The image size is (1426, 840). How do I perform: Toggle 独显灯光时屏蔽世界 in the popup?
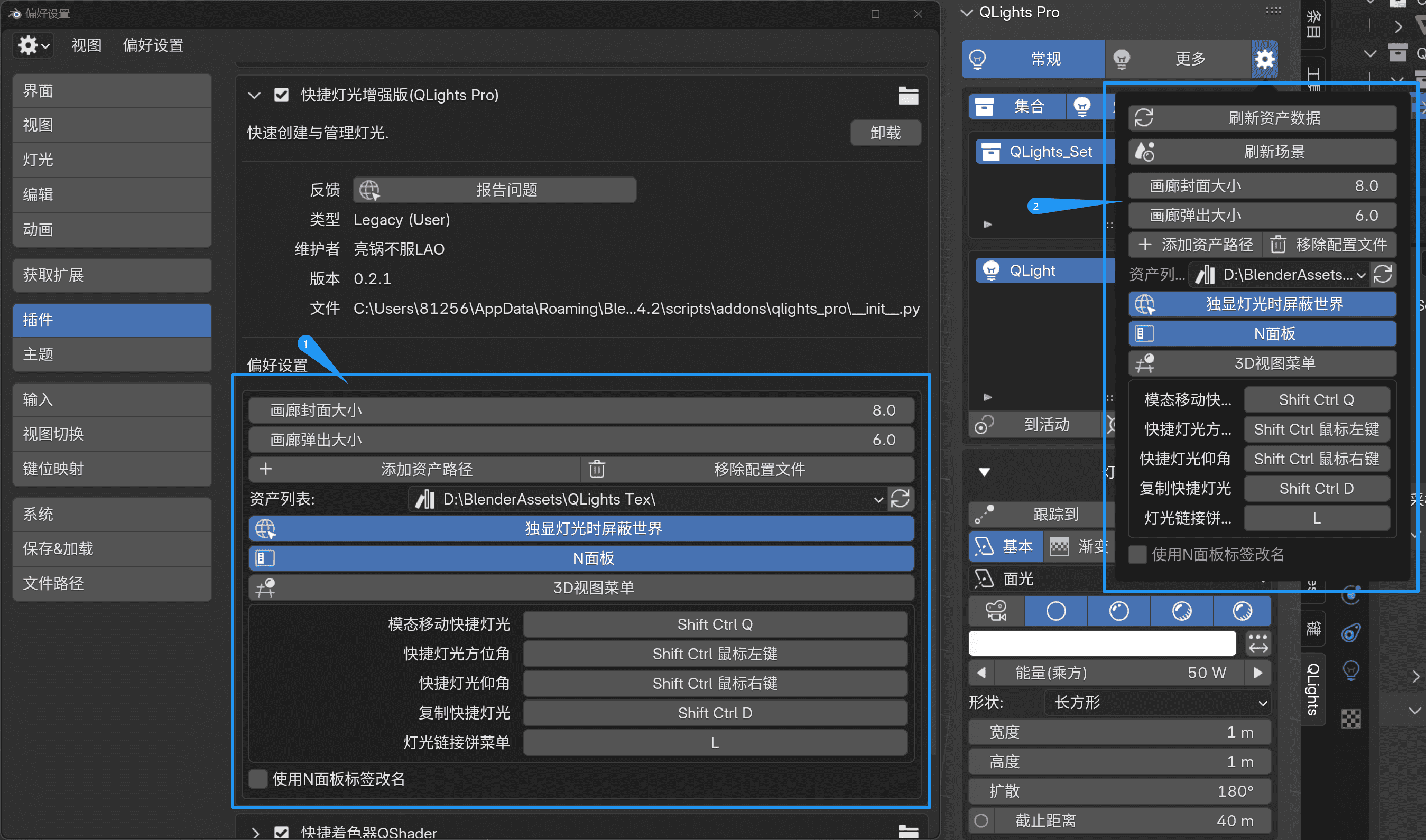pos(1262,304)
